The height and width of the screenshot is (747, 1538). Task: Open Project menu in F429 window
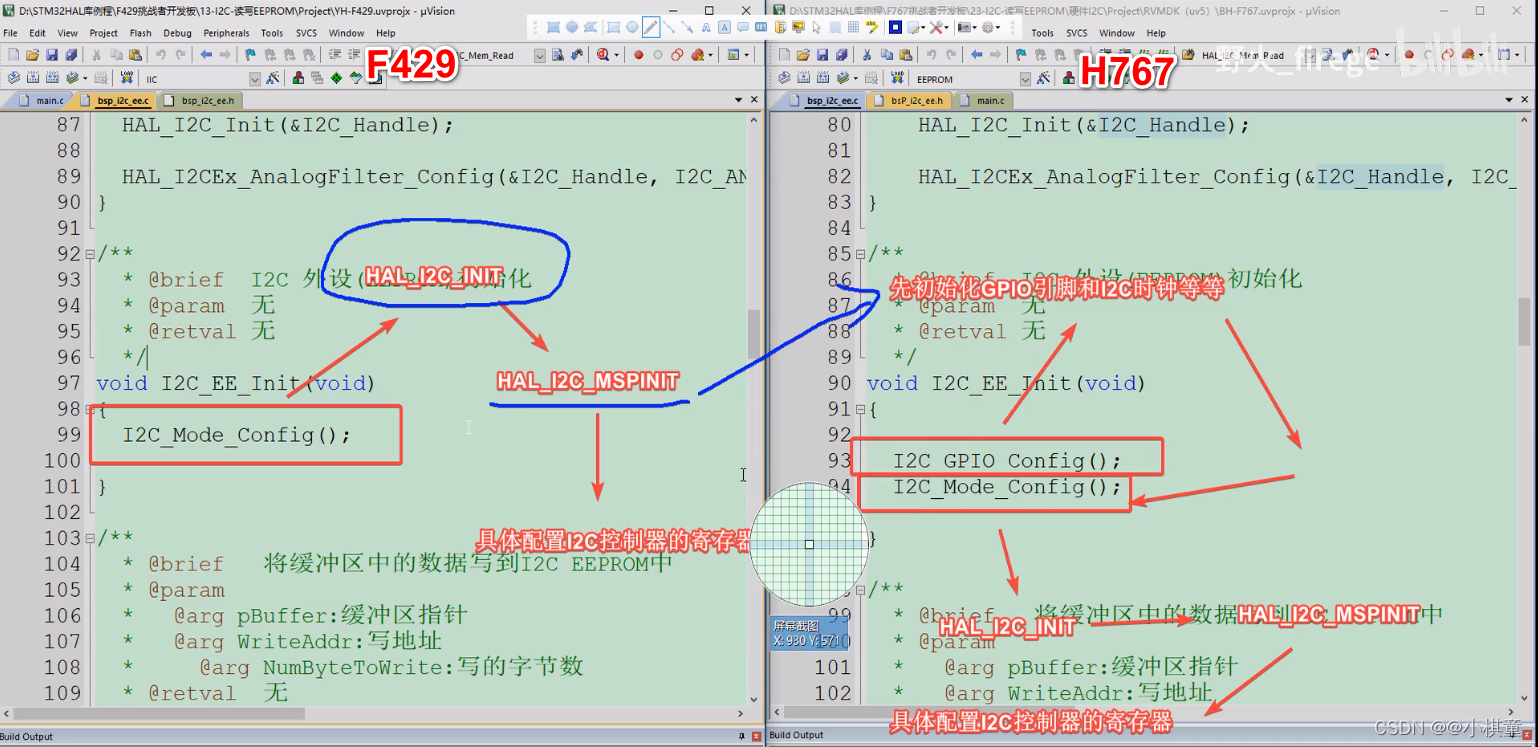[x=103, y=33]
